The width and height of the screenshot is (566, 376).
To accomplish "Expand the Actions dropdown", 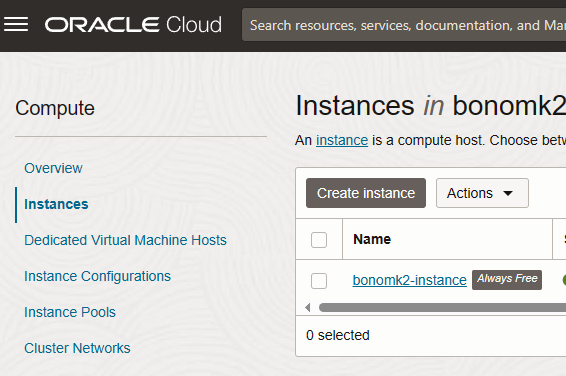I will (482, 193).
